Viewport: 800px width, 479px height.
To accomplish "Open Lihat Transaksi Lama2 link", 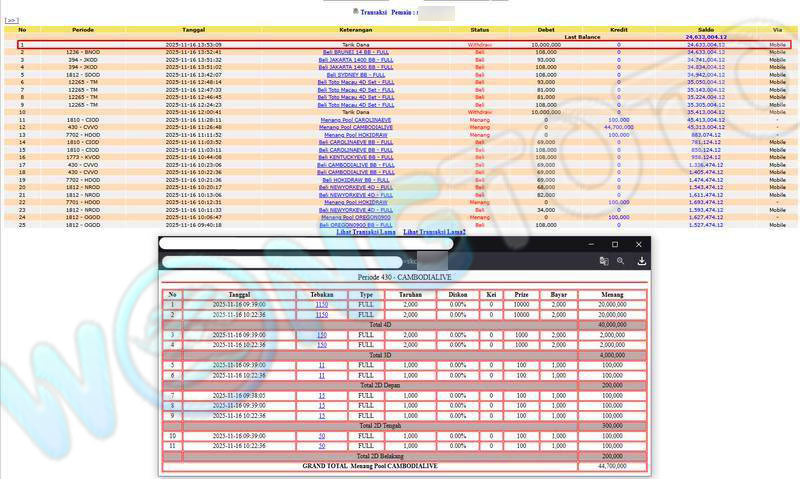I will point(435,232).
